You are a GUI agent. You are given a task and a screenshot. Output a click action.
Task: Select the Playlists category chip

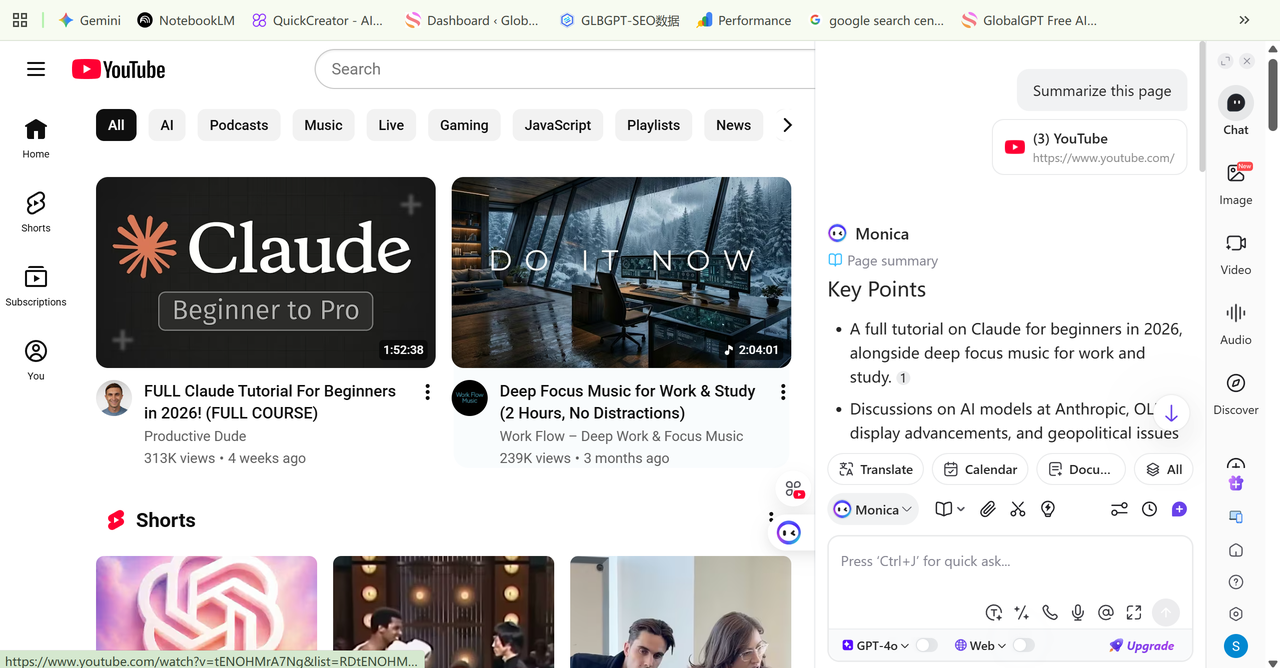tap(653, 125)
